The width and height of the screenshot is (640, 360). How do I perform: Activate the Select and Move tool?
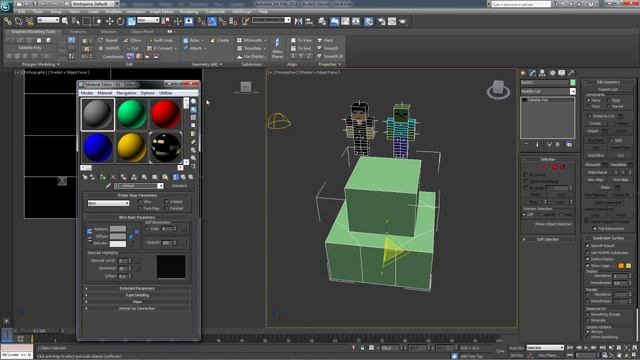[109, 21]
